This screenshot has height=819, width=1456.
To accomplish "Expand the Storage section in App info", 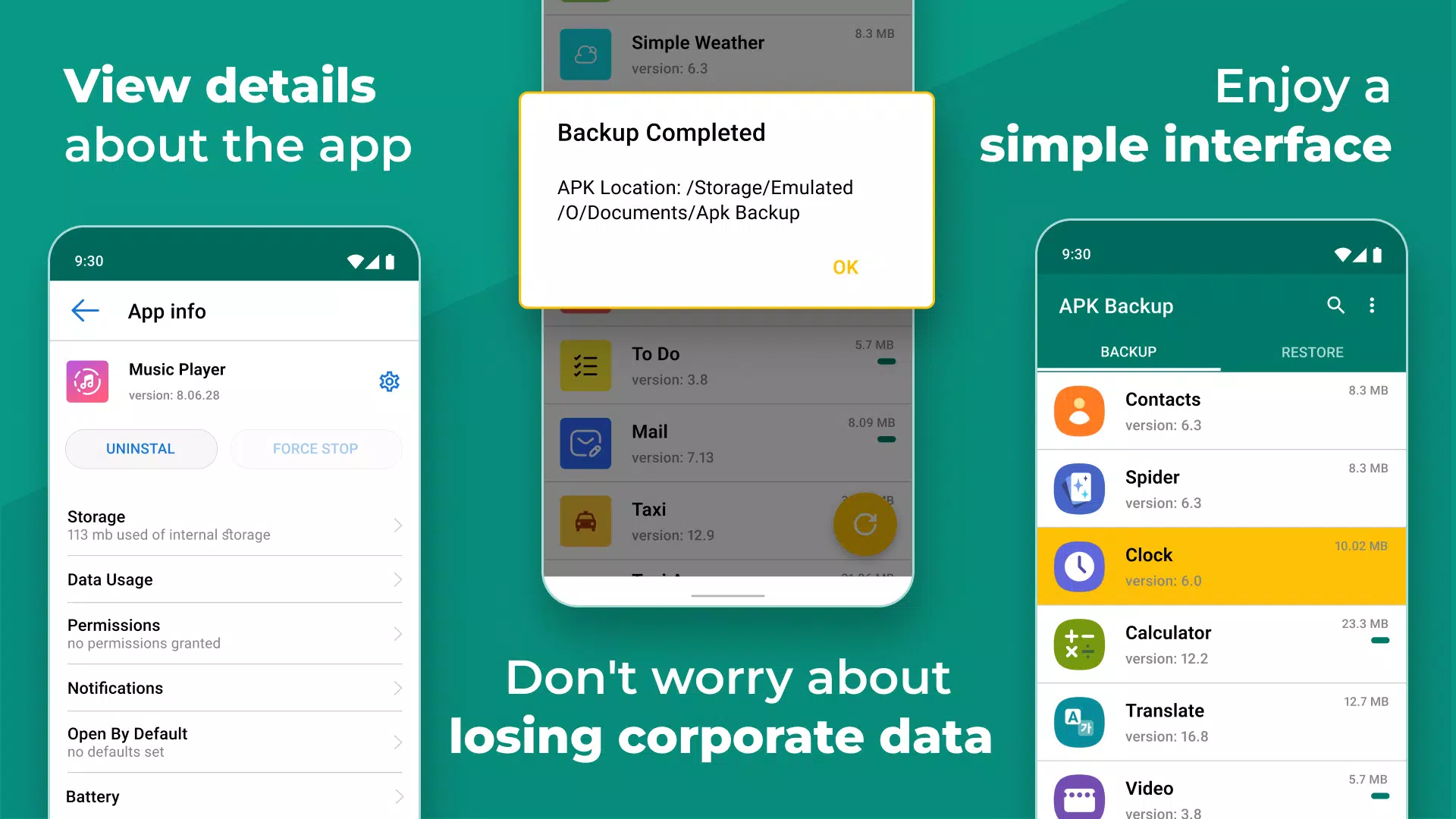I will (x=234, y=524).
